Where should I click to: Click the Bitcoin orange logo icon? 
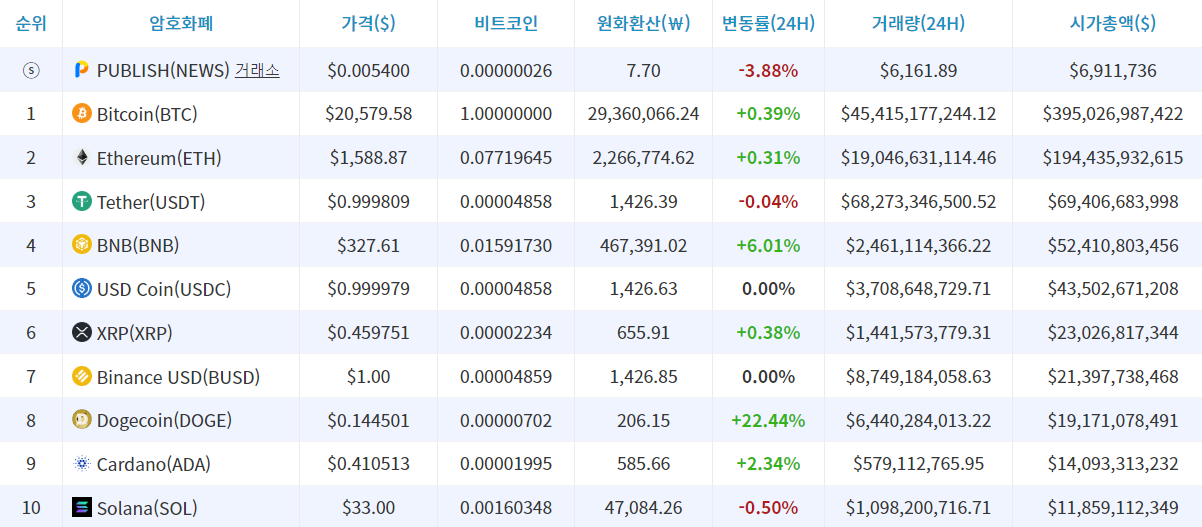(82, 114)
